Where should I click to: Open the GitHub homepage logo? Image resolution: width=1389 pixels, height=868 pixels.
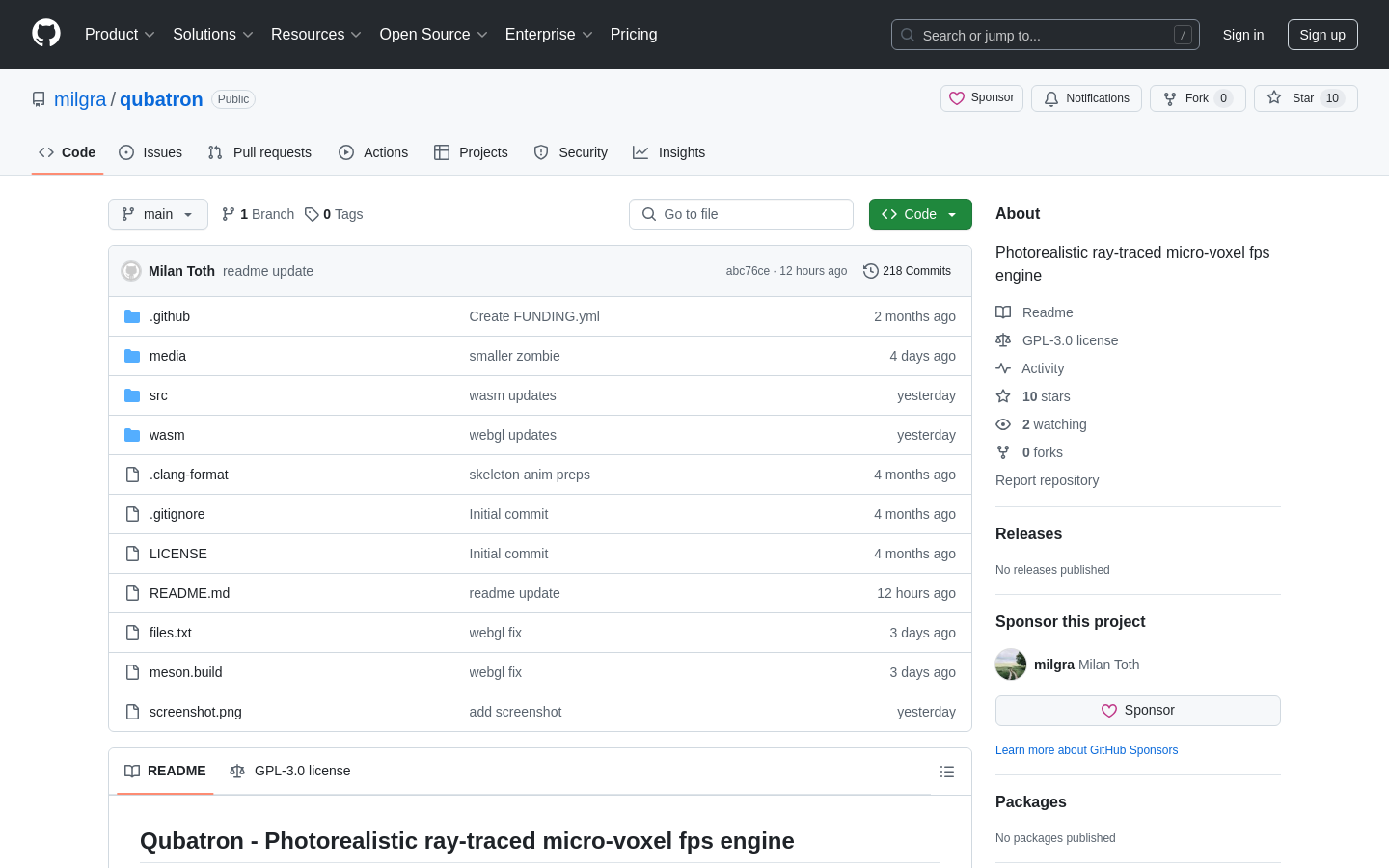pos(46,34)
